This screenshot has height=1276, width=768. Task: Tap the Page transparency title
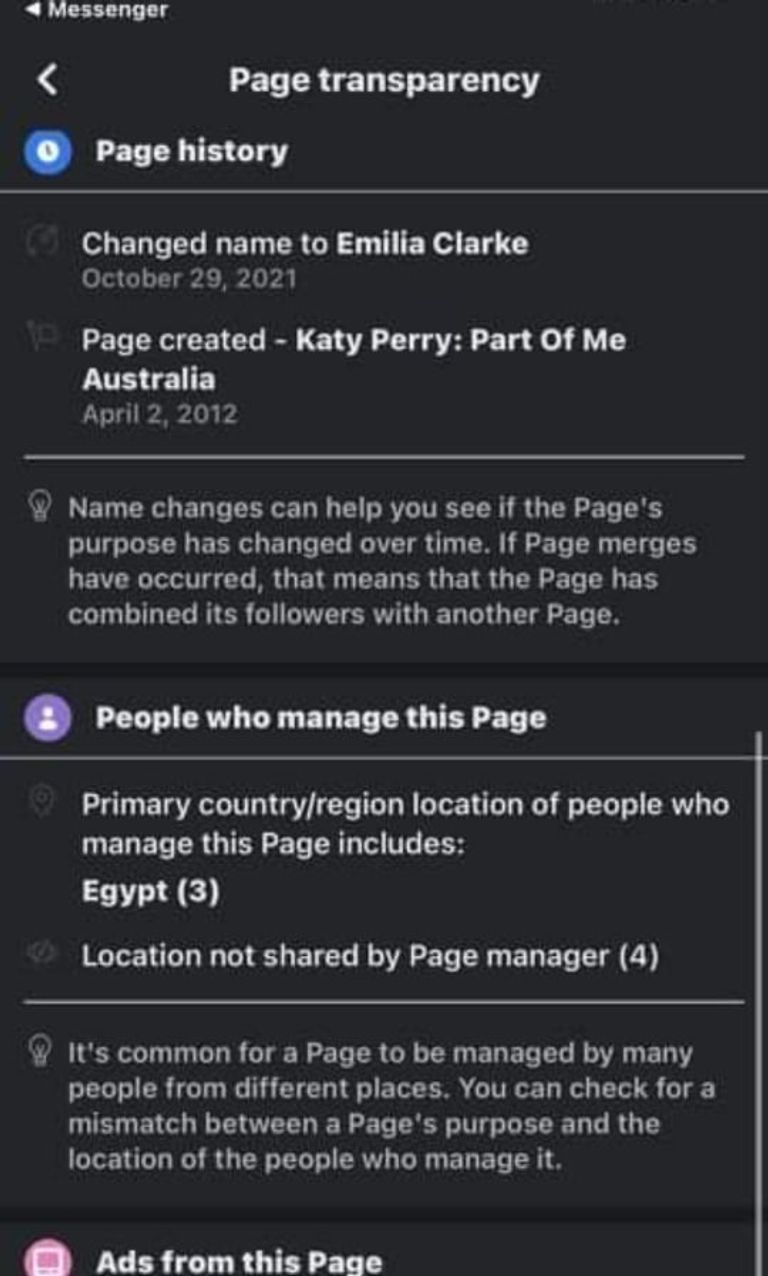coord(384,80)
